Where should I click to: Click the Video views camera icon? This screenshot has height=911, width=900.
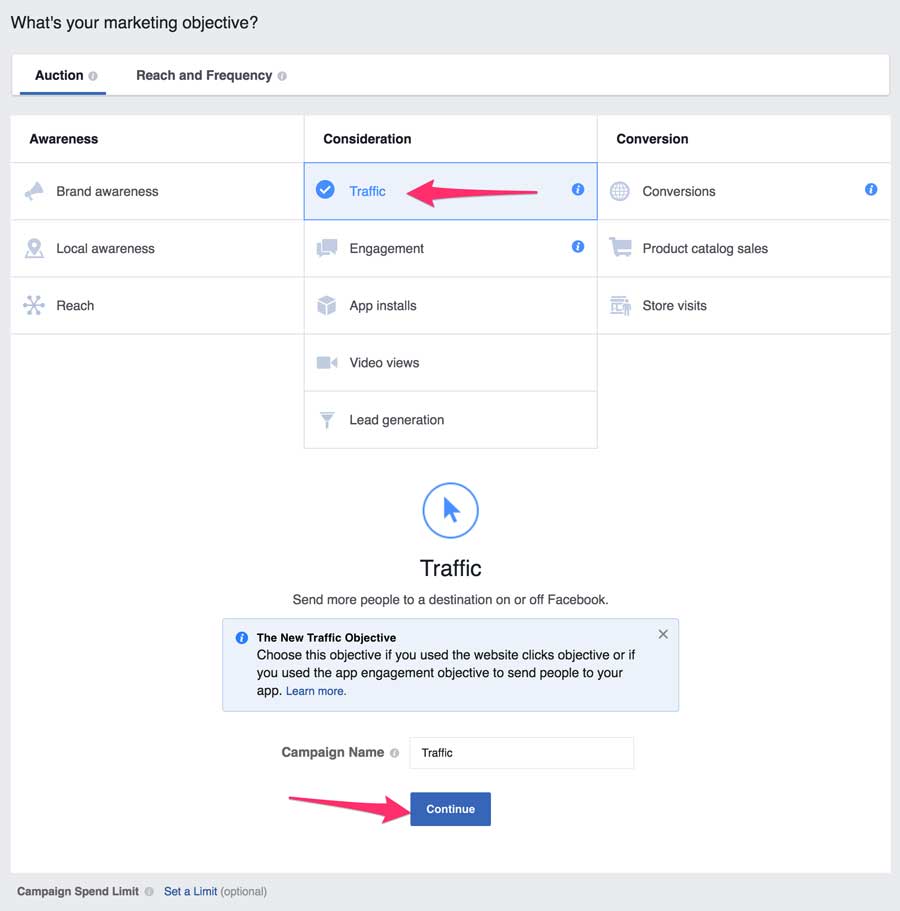(327, 363)
